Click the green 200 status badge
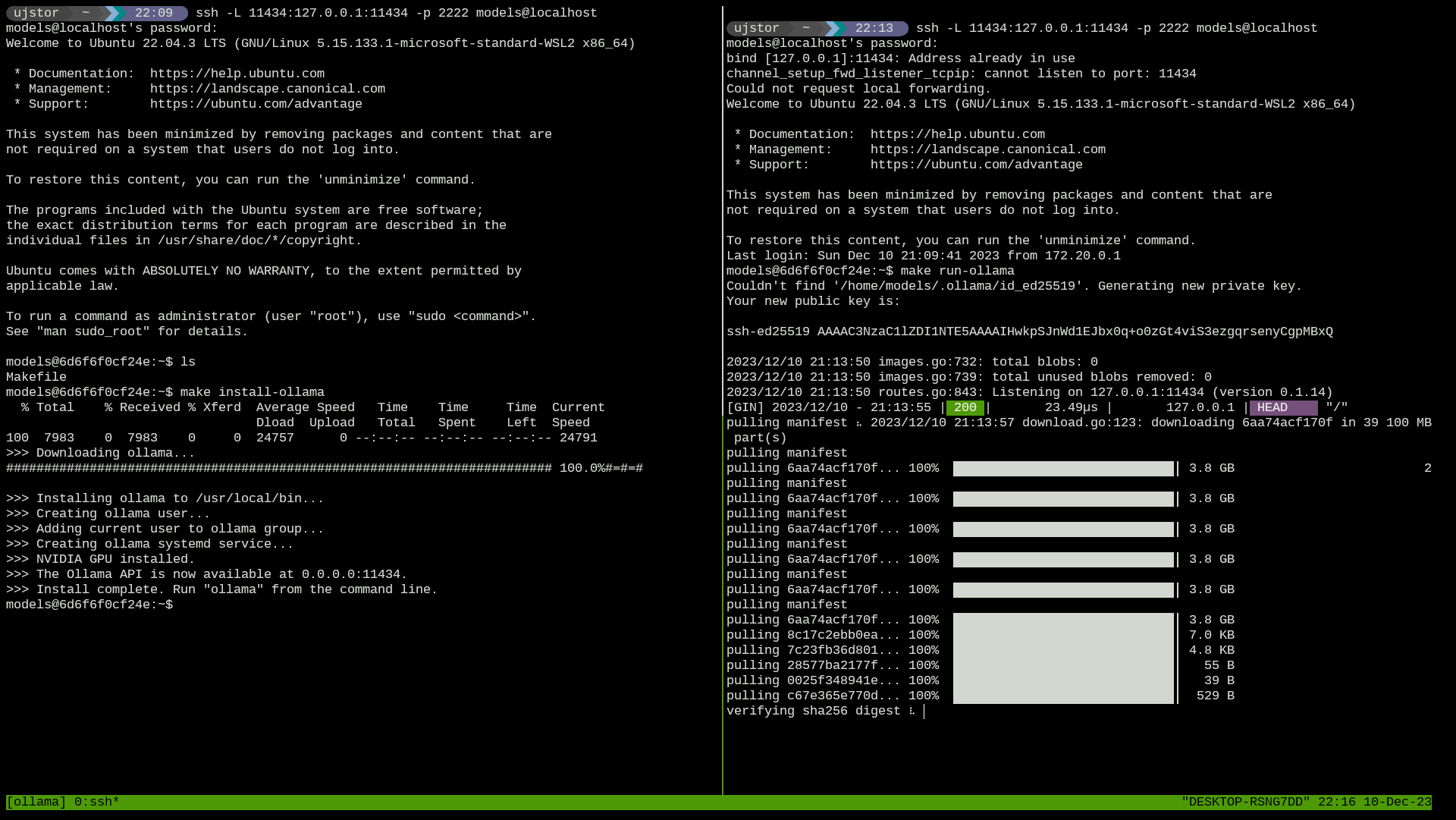The height and width of the screenshot is (820, 1456). (x=965, y=407)
